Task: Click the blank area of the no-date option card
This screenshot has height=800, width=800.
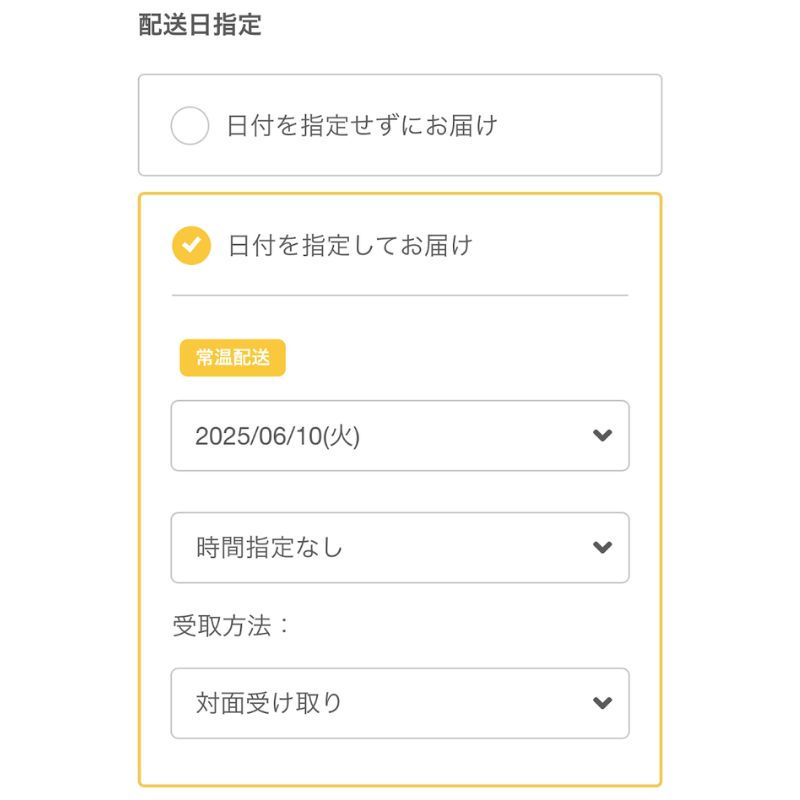Action: (579, 126)
